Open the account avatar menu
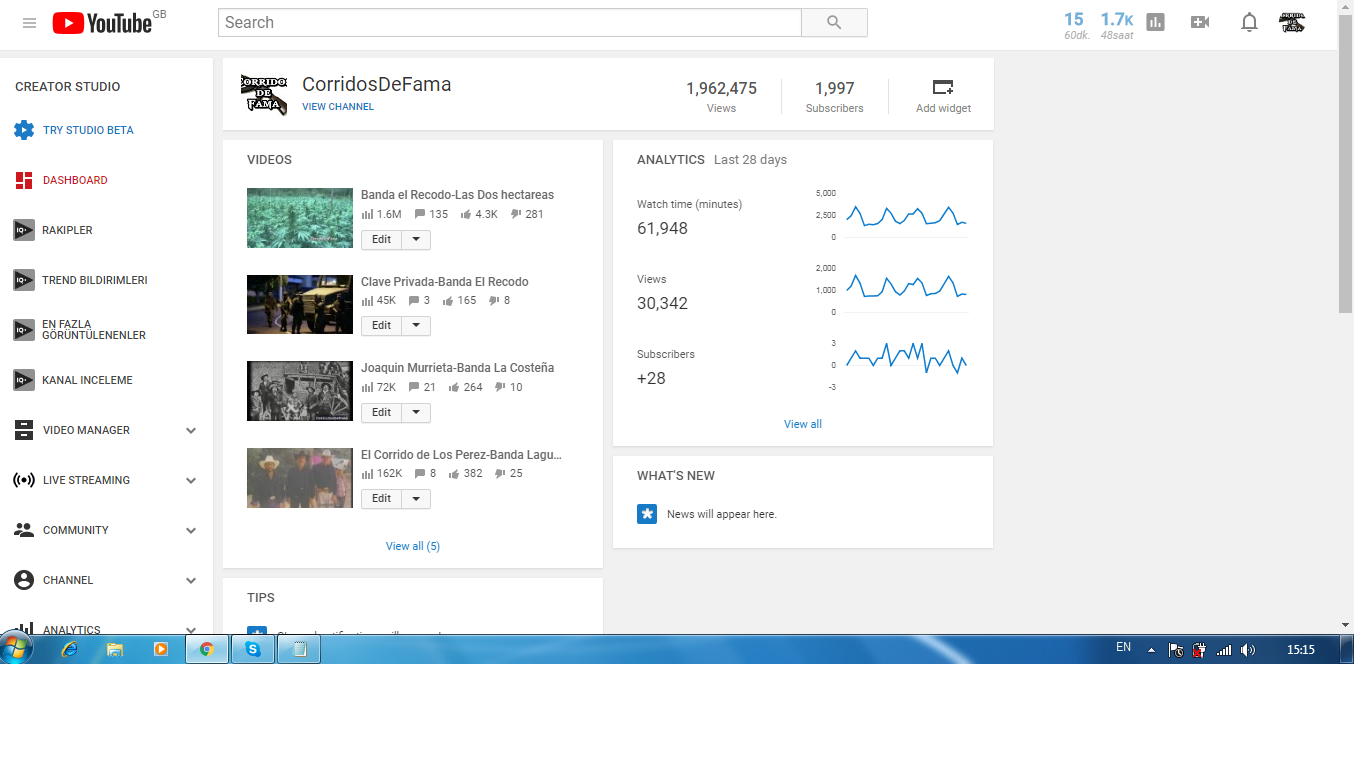 coord(1292,22)
